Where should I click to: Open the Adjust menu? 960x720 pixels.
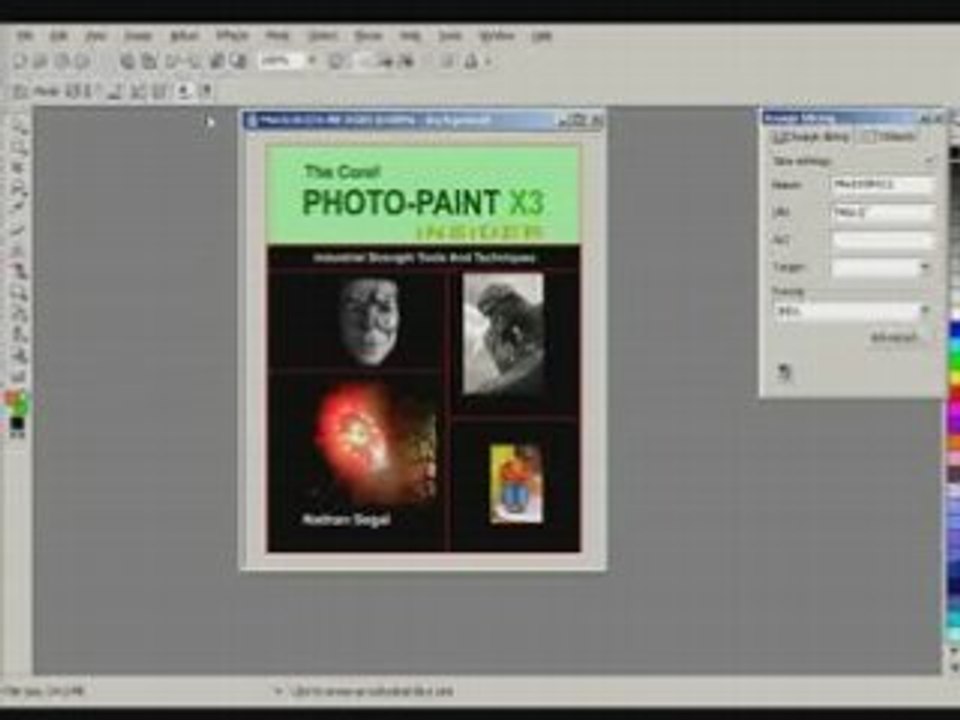(x=184, y=36)
